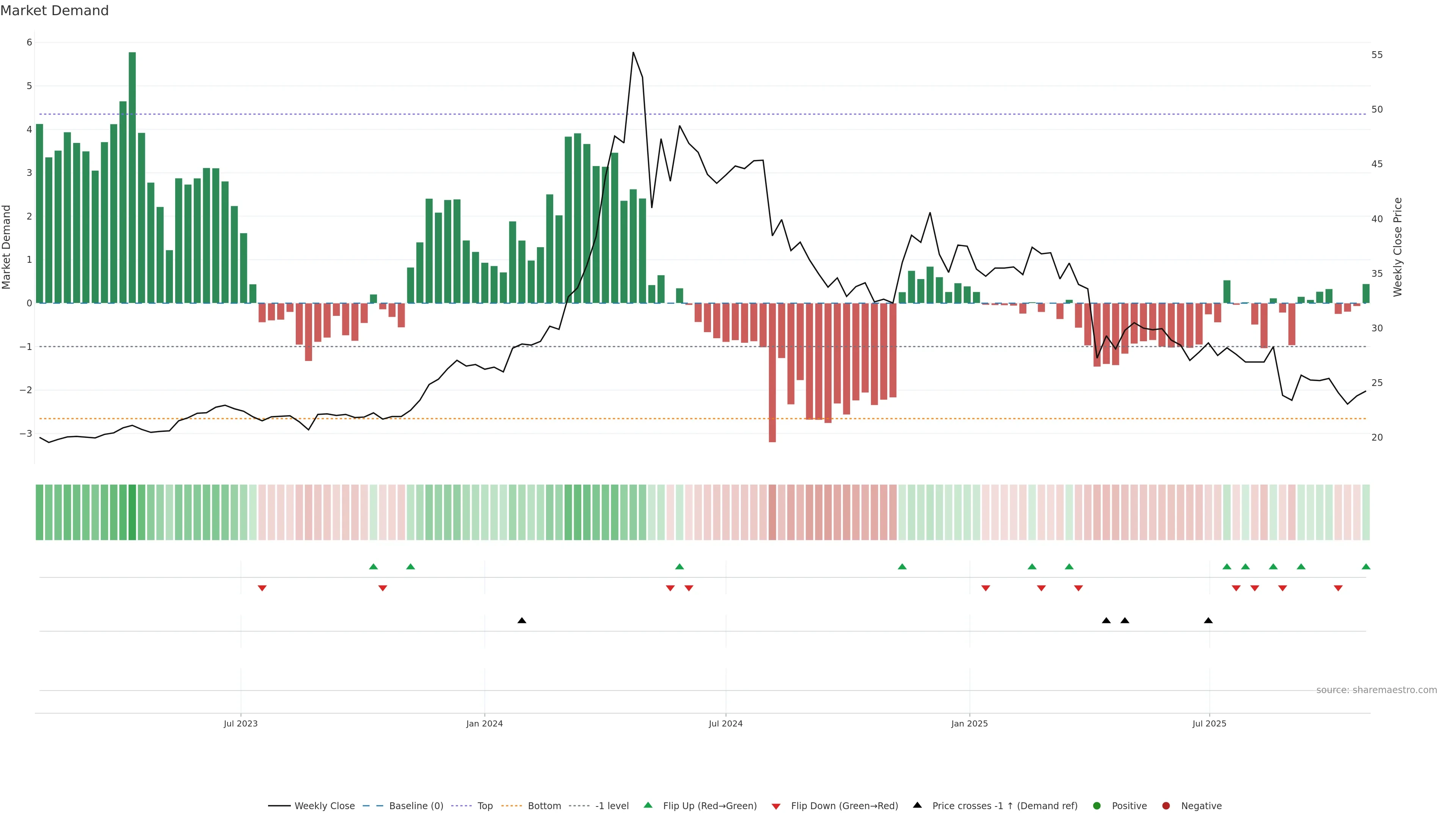The image size is (1456, 819).
Task: Click the green Positive circle legend icon
Action: [x=1097, y=805]
